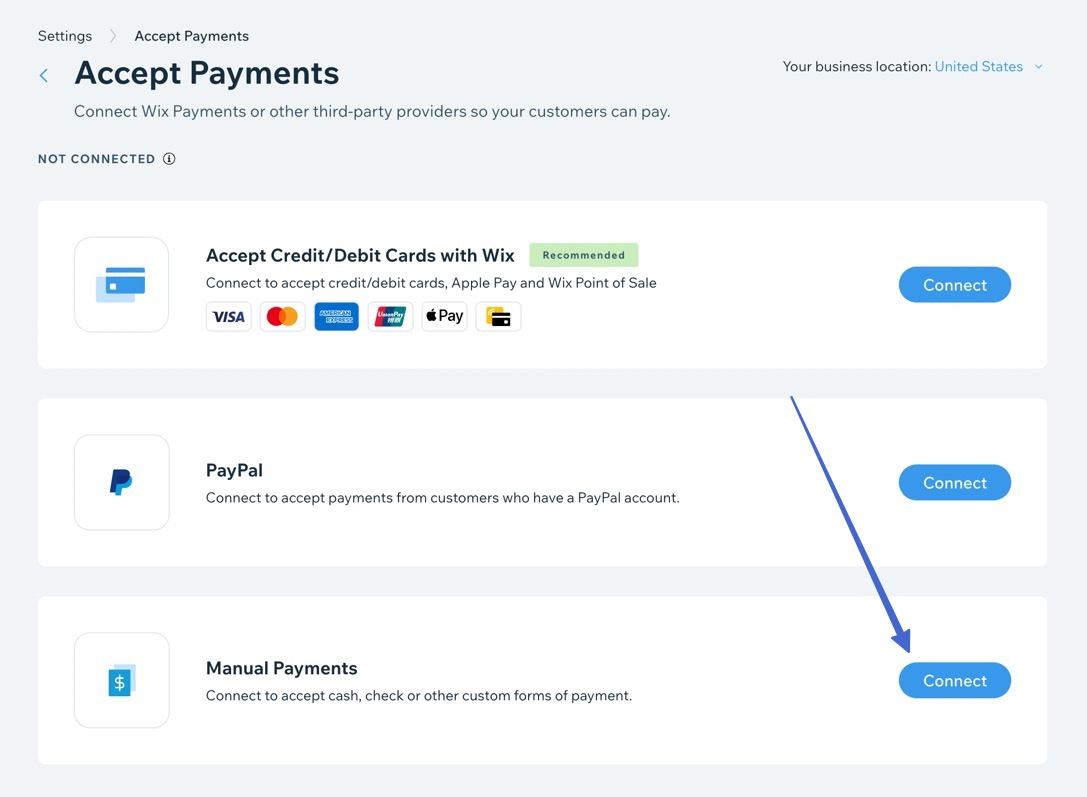Screen dimensions: 1087x797
Task: Click the PayPal provider logo
Action: tap(121, 482)
